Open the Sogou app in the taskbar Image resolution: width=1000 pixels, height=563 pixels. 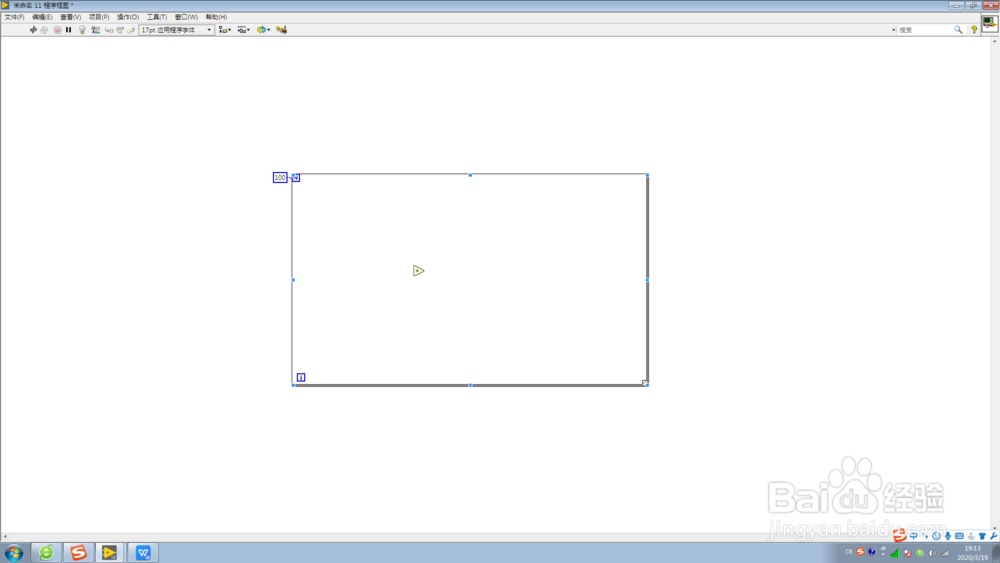78,553
